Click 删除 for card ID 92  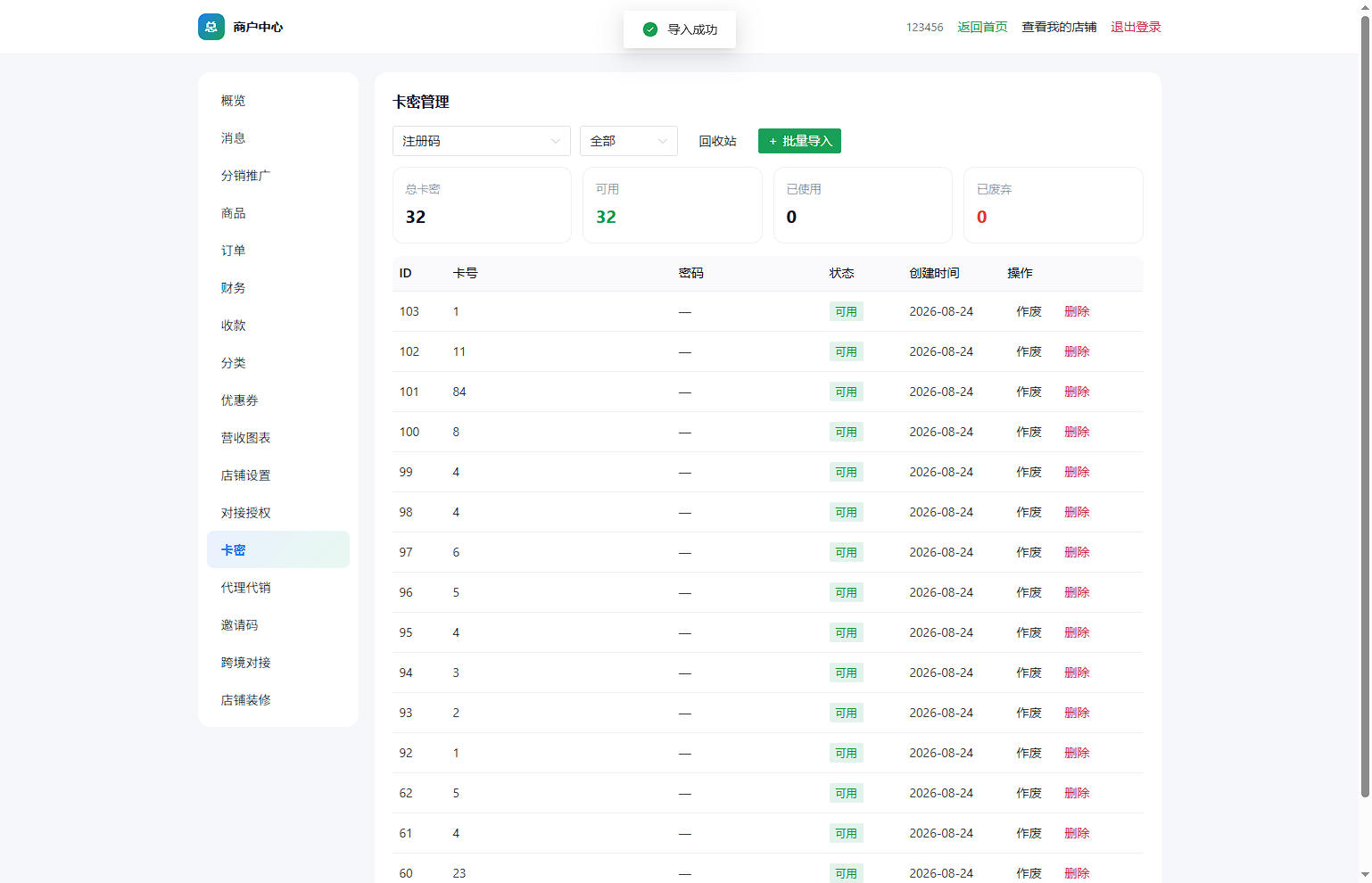1077,753
